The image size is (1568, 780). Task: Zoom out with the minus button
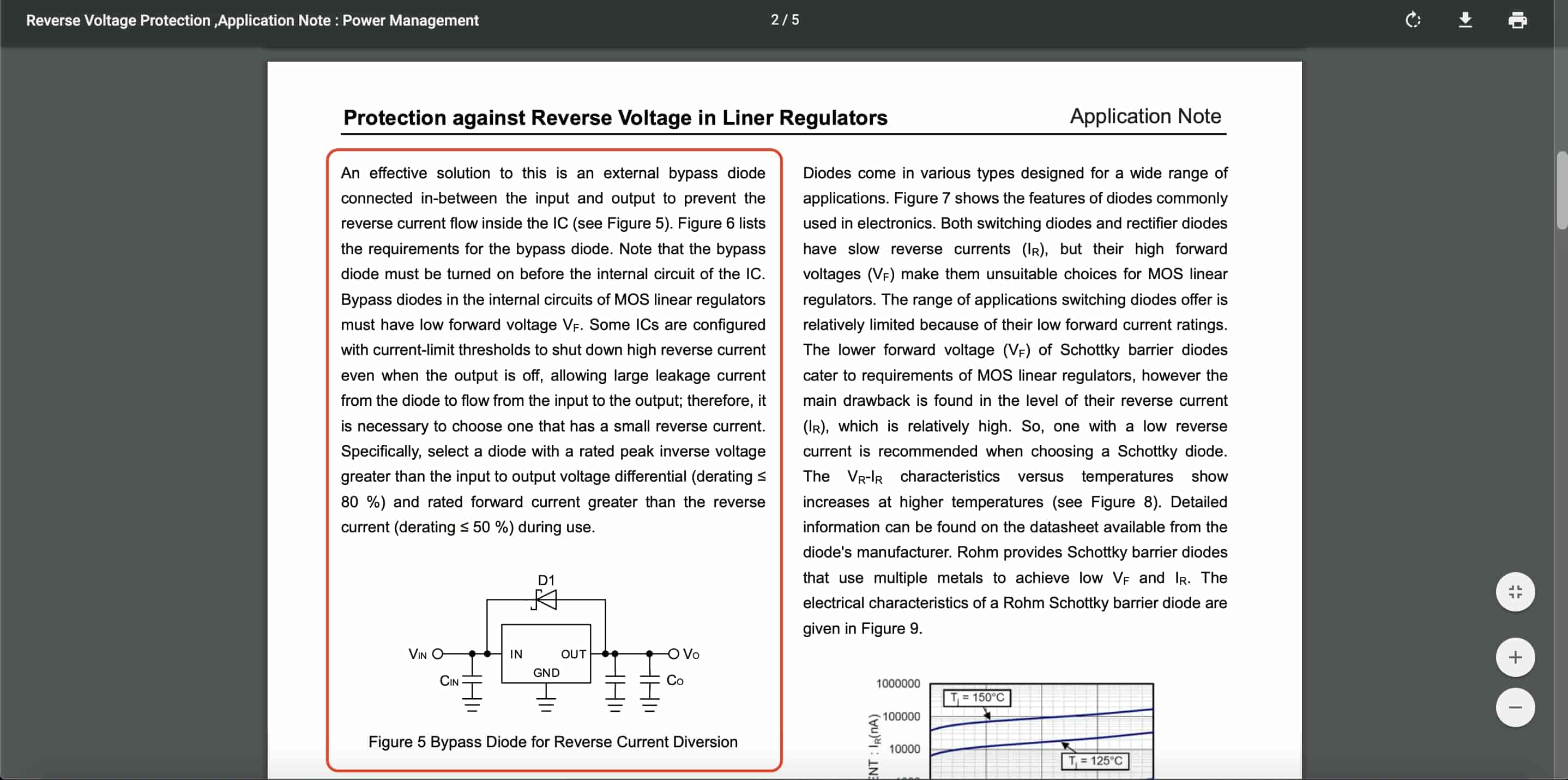(1515, 707)
